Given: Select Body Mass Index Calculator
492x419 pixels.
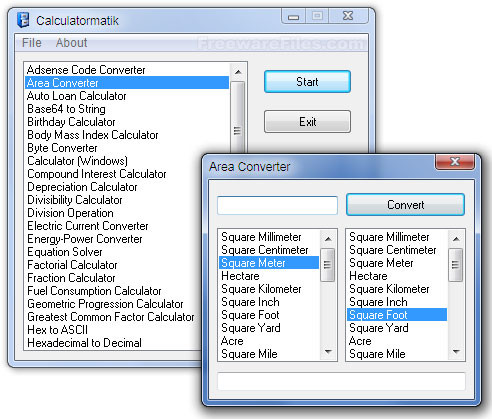Looking at the screenshot, I should (127, 135).
